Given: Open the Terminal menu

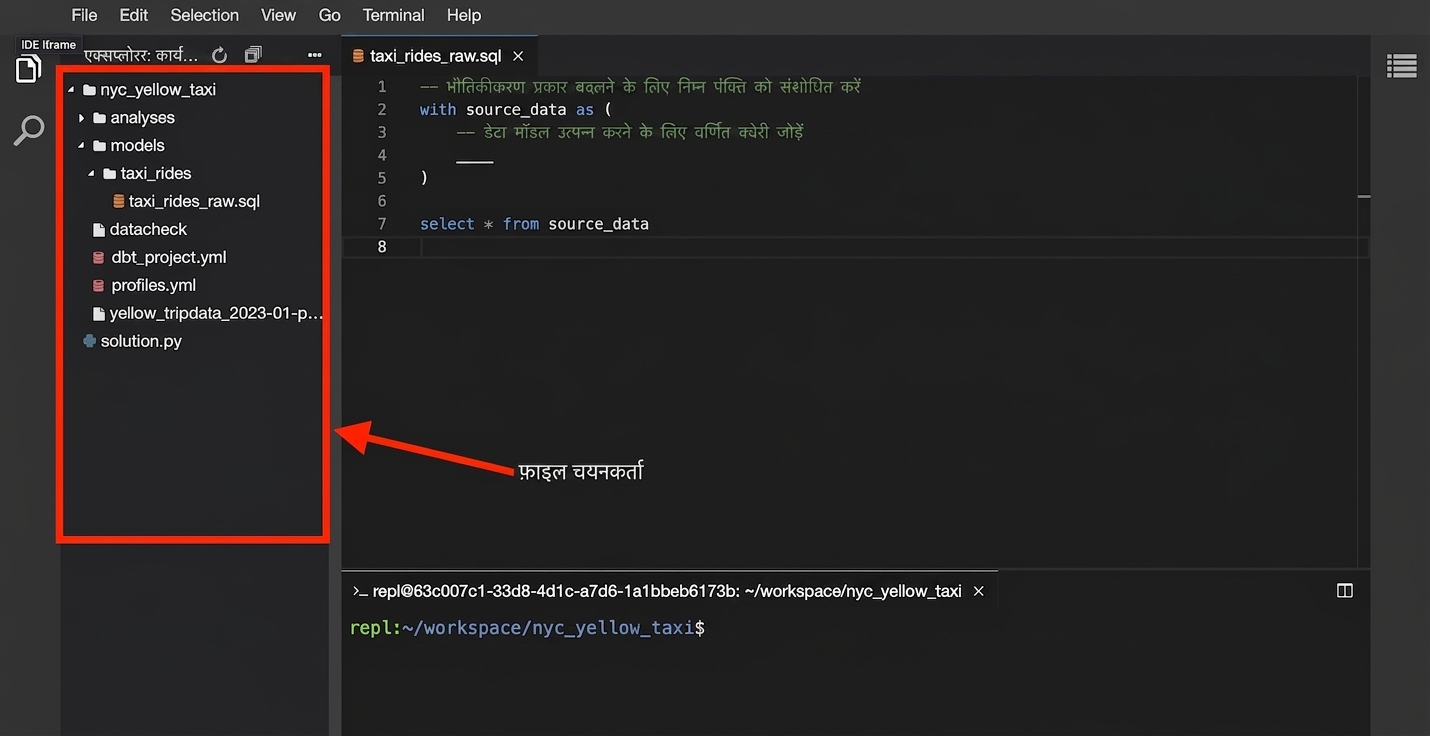Looking at the screenshot, I should (x=393, y=15).
